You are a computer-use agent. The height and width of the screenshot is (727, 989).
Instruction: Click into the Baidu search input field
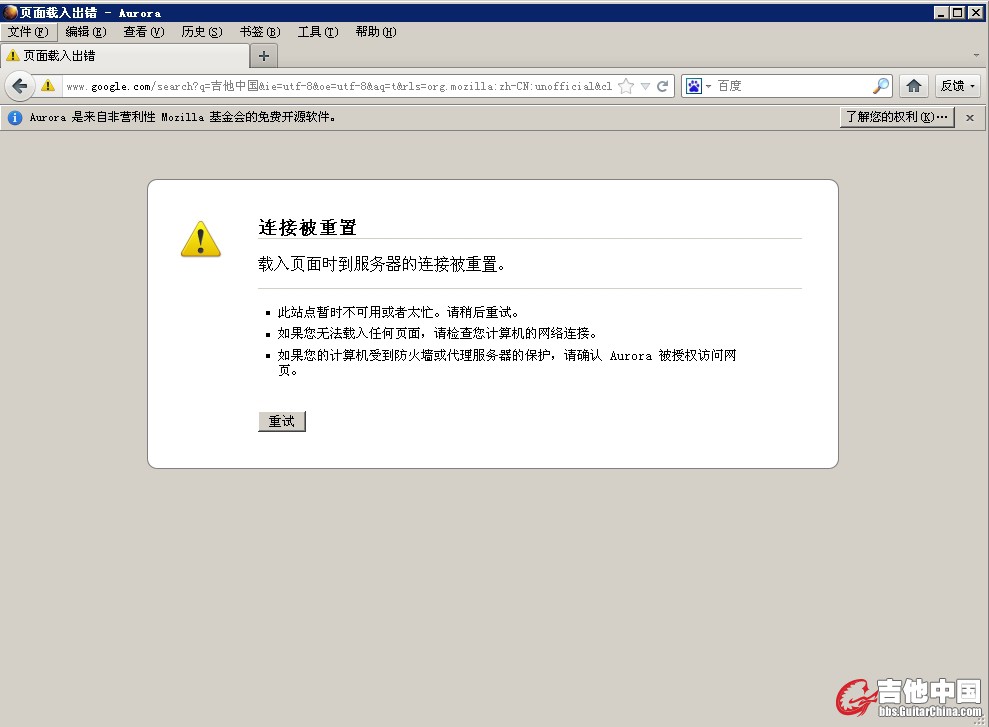point(790,86)
